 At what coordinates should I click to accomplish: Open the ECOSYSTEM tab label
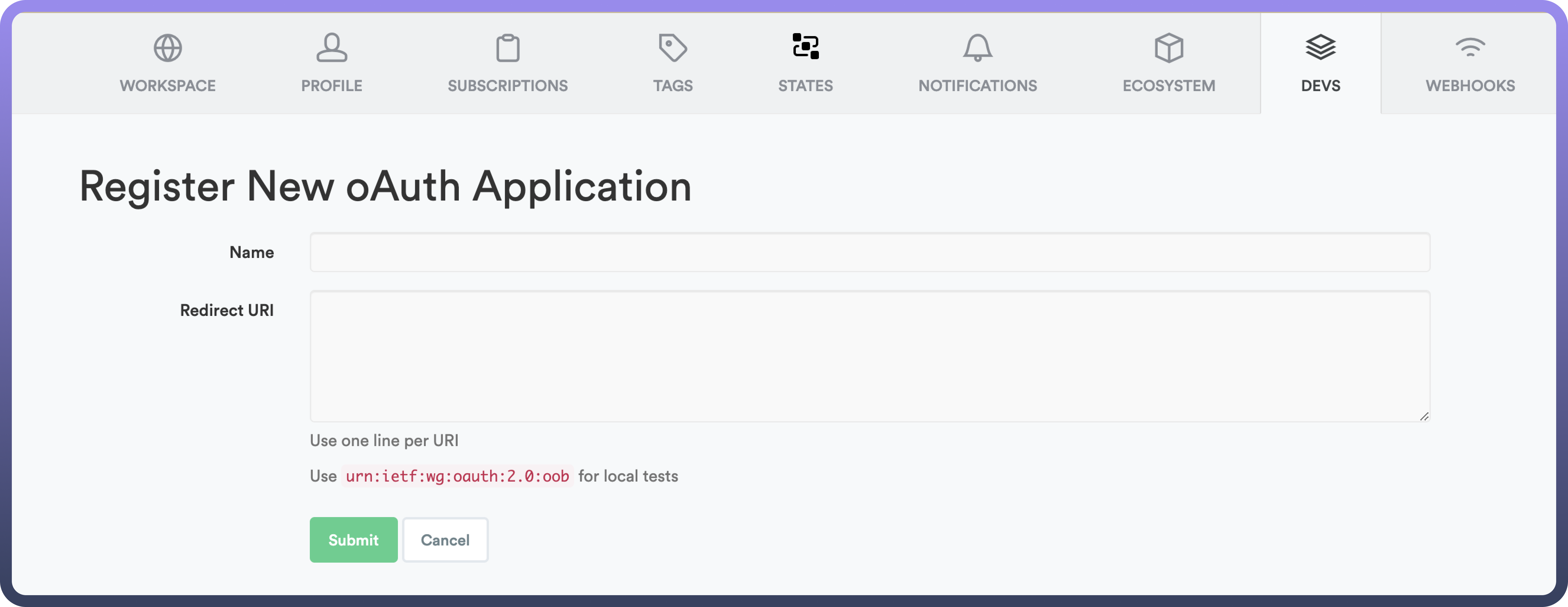[x=1169, y=86]
